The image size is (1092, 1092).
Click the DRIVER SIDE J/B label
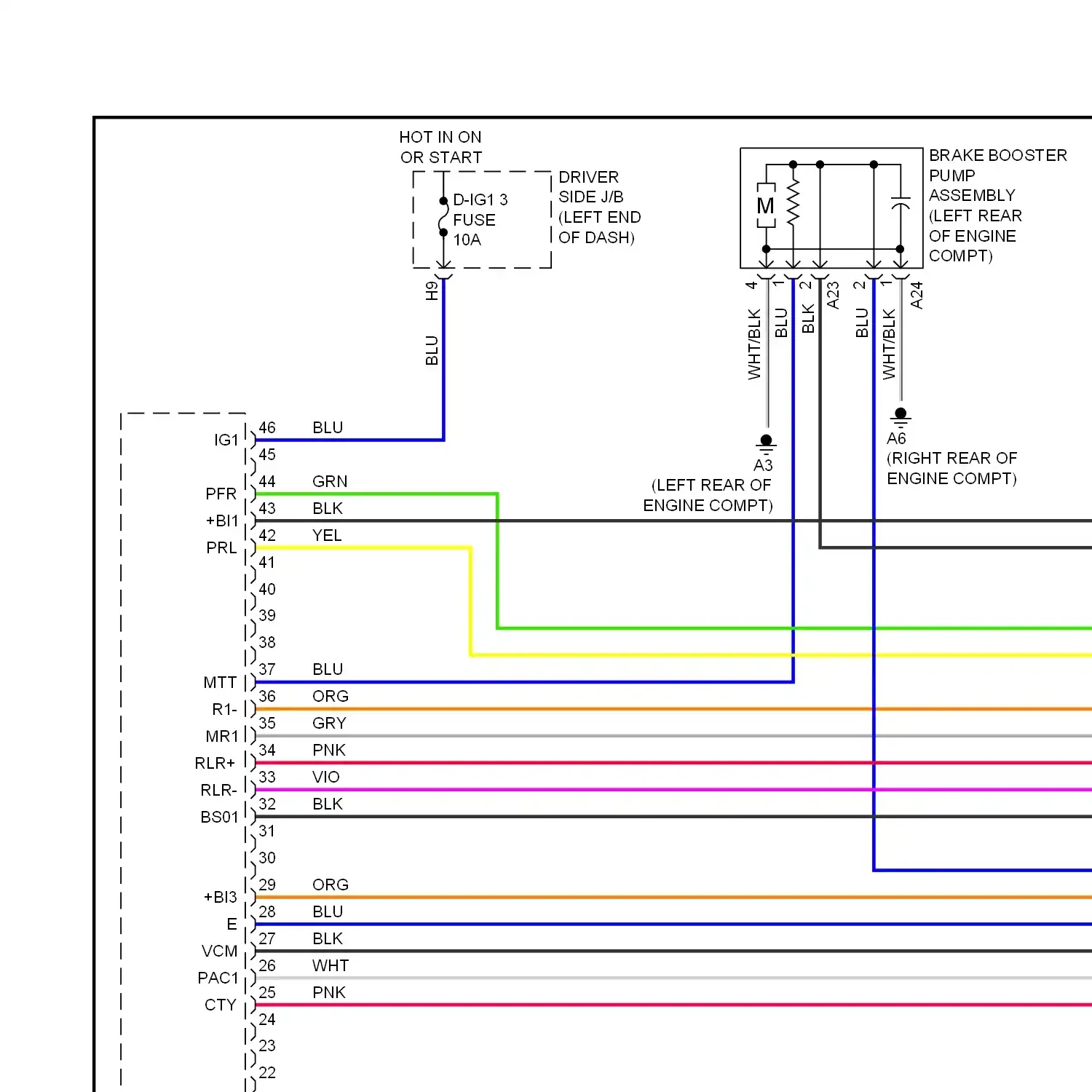pyautogui.click(x=599, y=207)
